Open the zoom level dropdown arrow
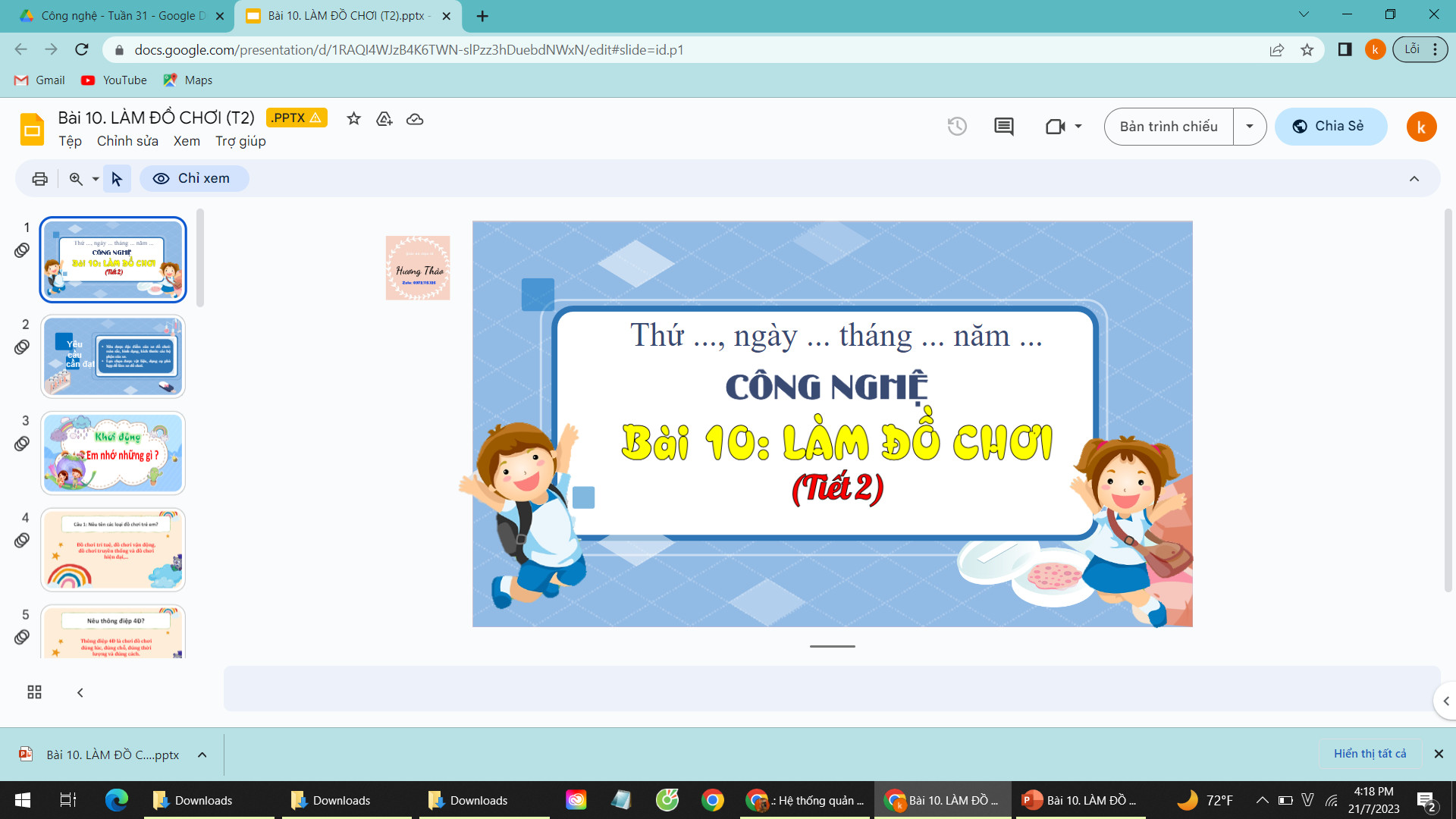 click(x=96, y=179)
